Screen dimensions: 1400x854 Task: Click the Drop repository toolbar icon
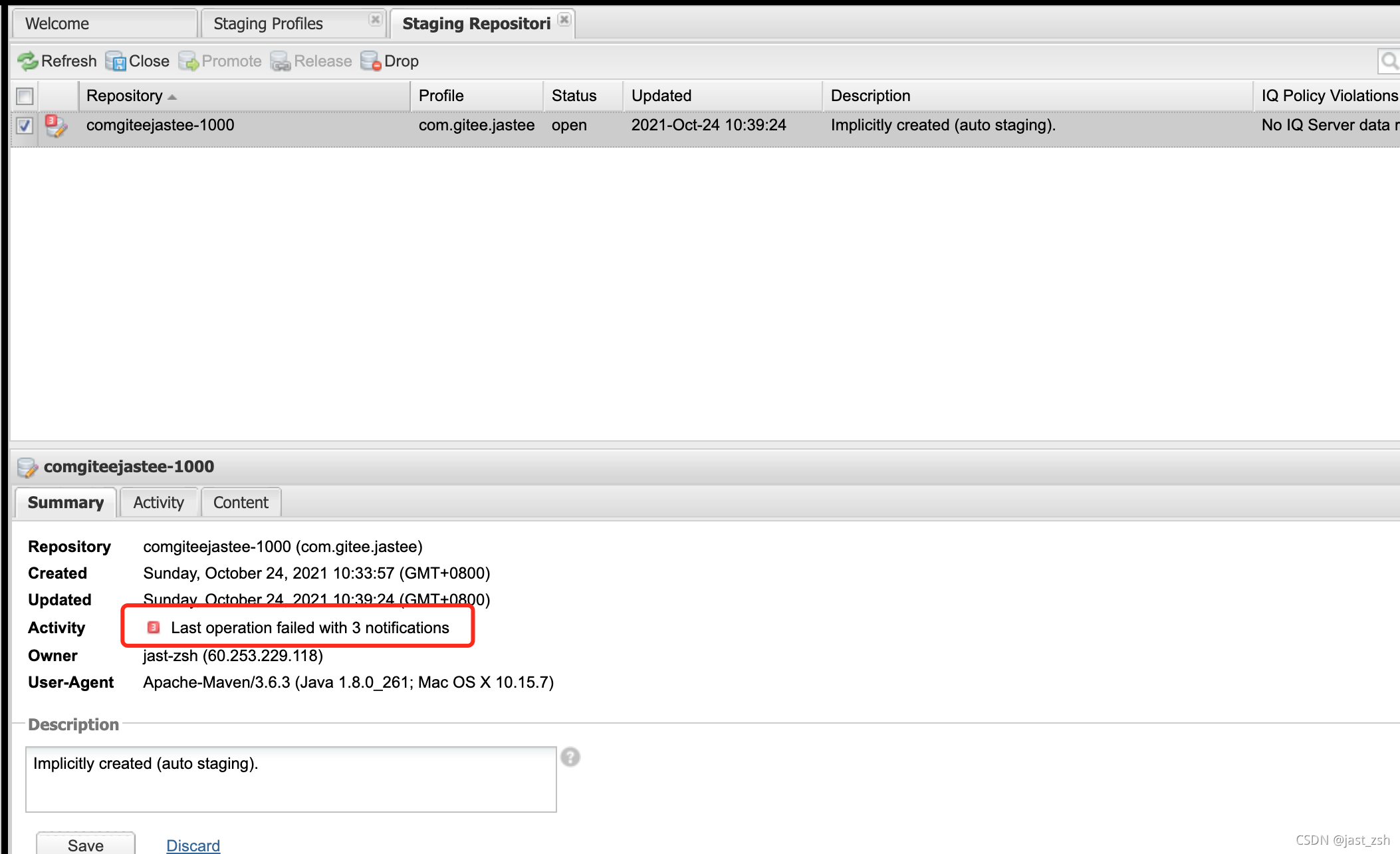pyautogui.click(x=370, y=61)
